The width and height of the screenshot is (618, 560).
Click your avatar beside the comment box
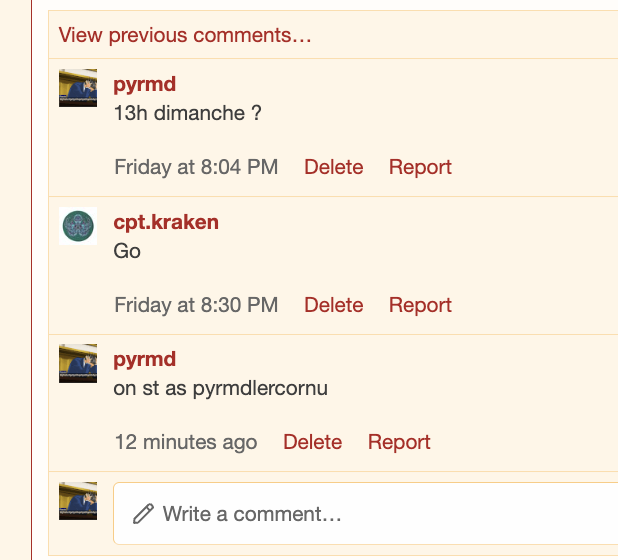click(x=78, y=501)
